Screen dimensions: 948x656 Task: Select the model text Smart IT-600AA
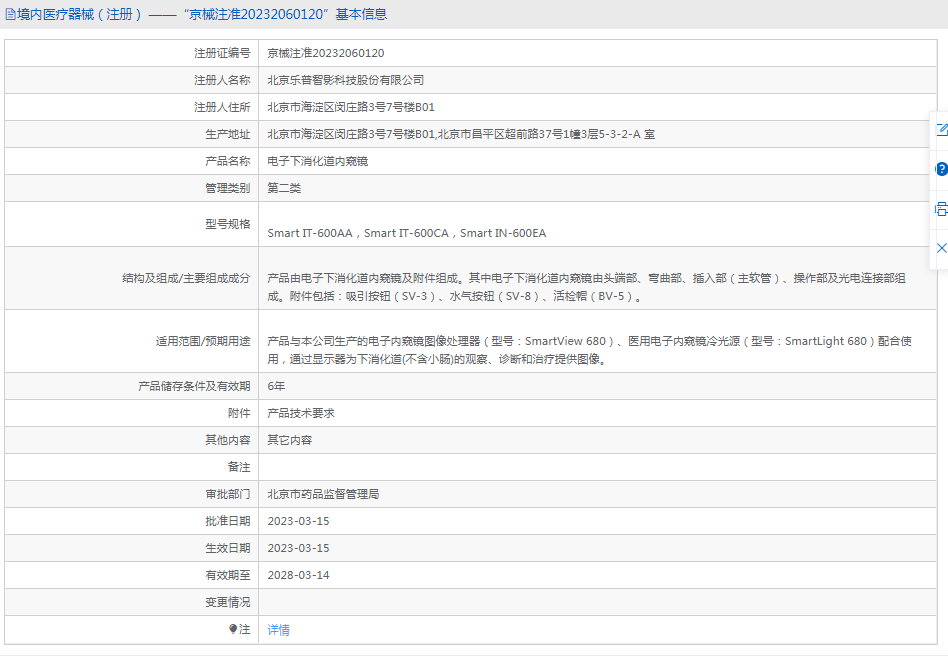pos(310,233)
